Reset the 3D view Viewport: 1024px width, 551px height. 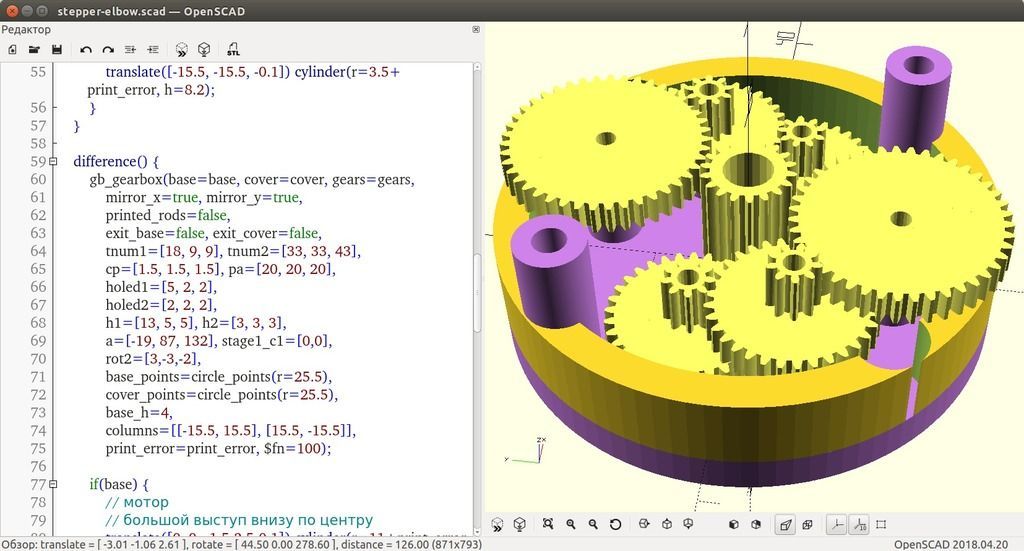615,524
